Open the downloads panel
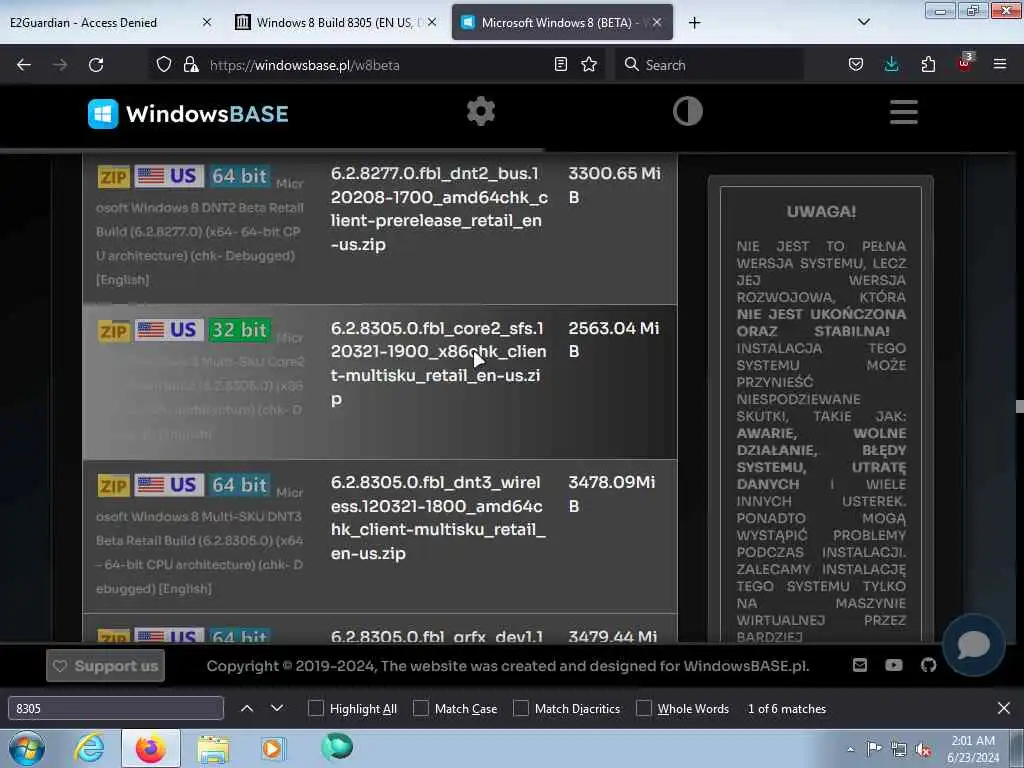Viewport: 1024px width, 768px height. click(x=891, y=64)
